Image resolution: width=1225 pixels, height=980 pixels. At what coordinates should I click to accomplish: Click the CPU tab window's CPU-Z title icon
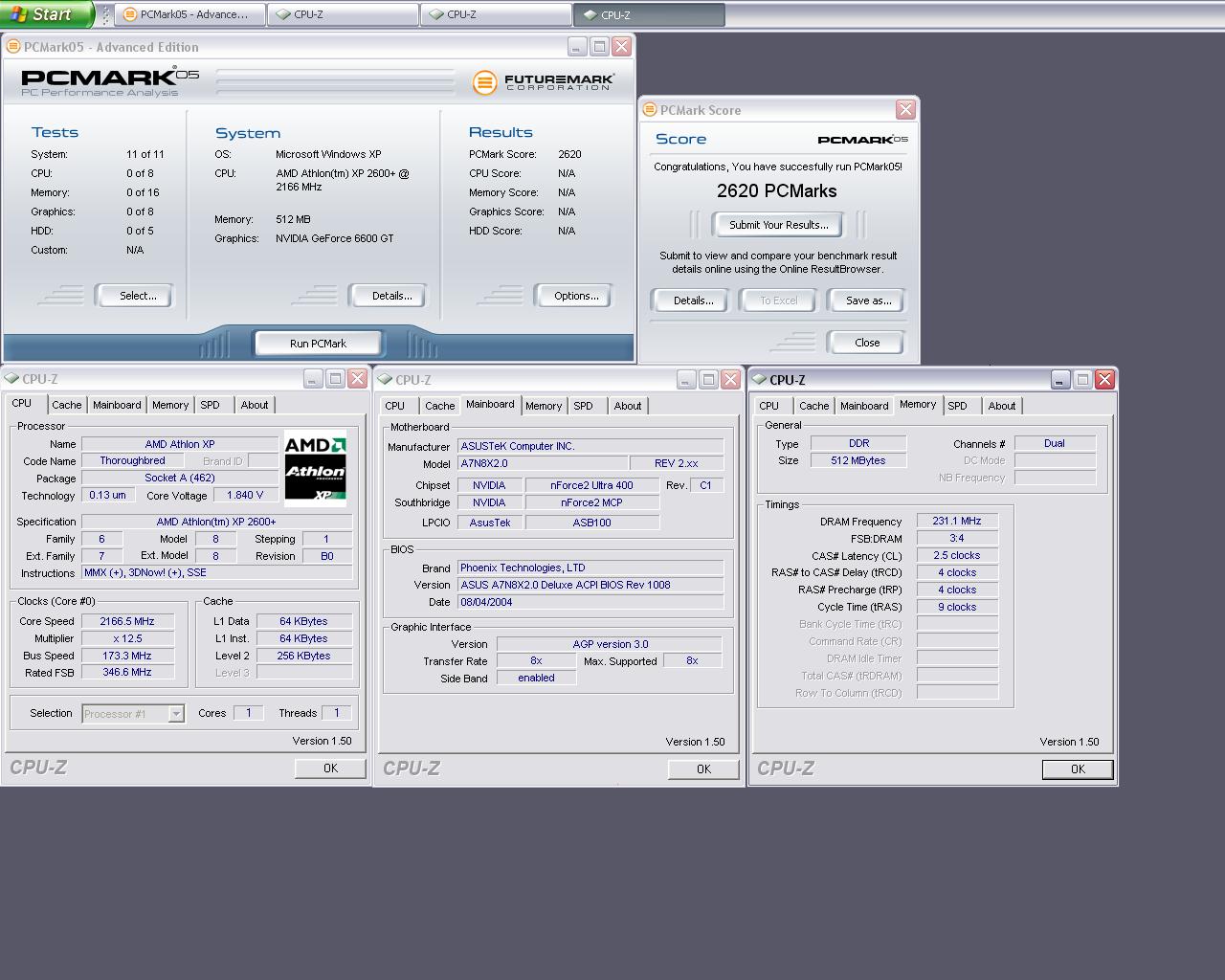pos(12,379)
